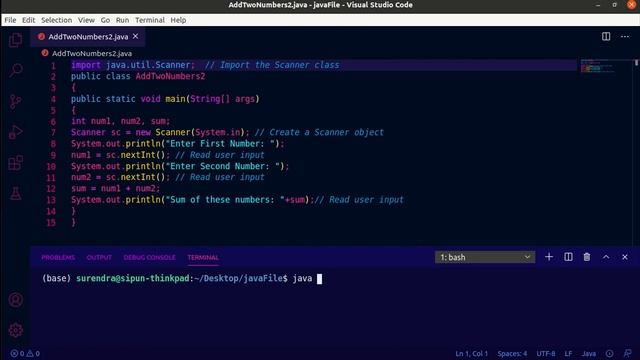Click line number 7 in the gutter
This screenshot has width=640, height=360.
[x=53, y=133]
